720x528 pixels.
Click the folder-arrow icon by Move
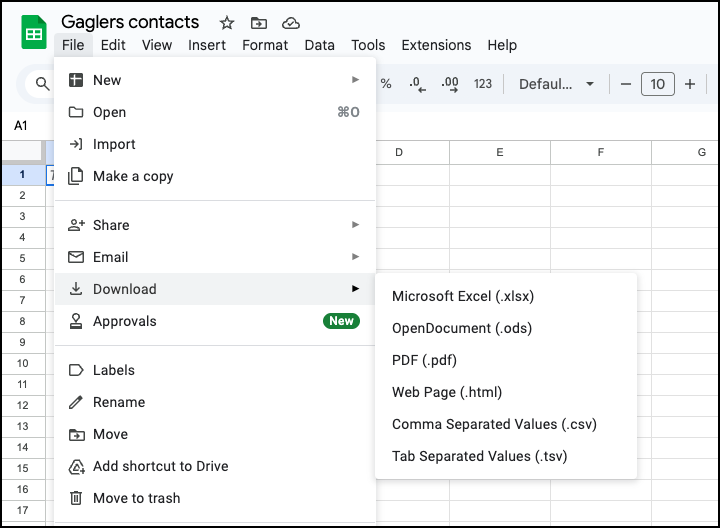[76, 434]
